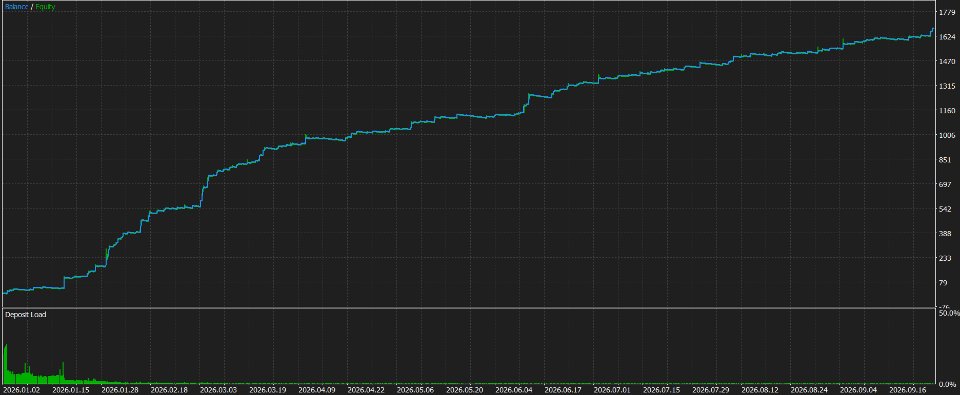Click the 2026.05.20 date label

point(465,390)
